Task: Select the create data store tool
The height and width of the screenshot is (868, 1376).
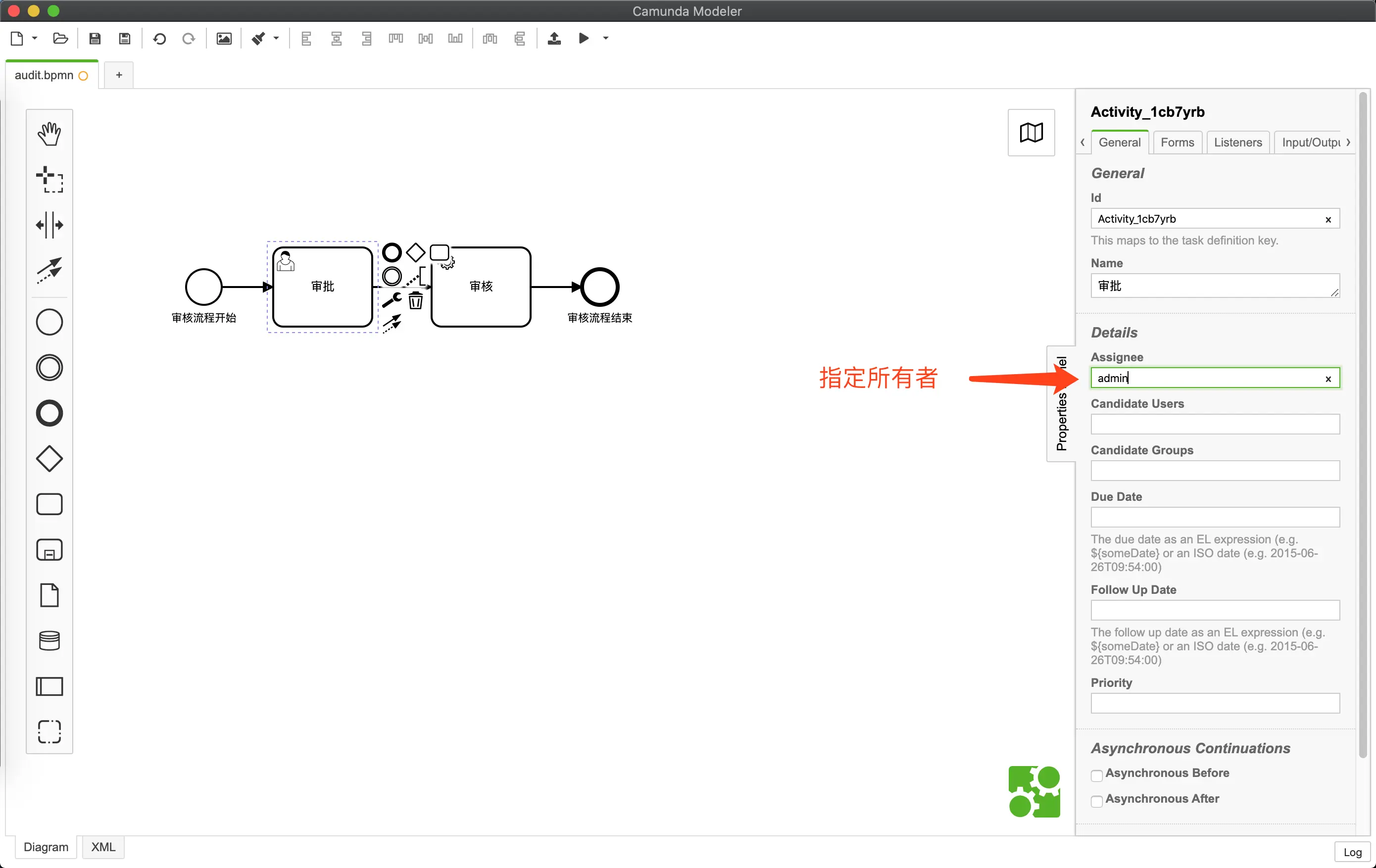Action: click(49, 640)
